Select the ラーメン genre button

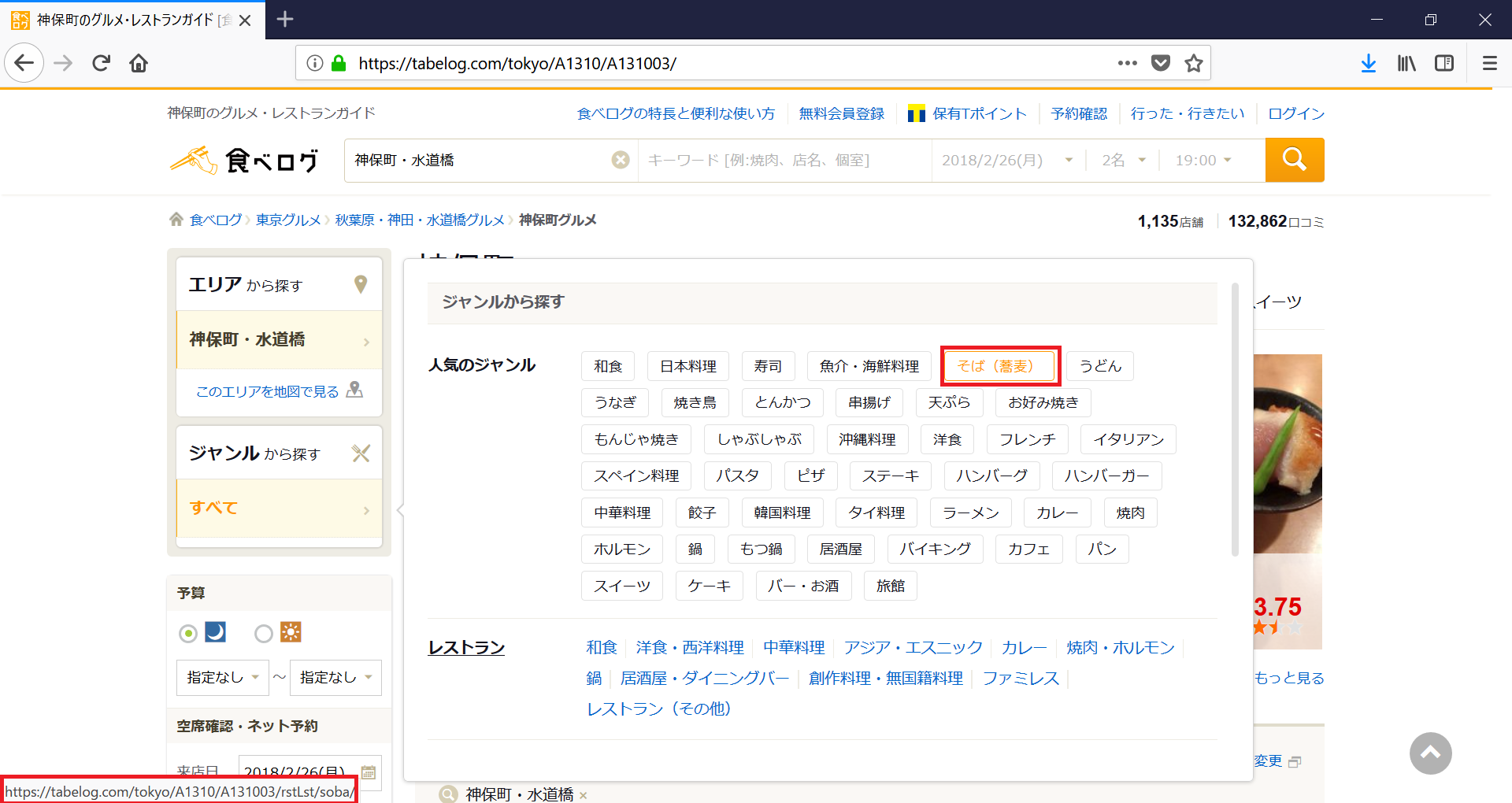pos(971,513)
